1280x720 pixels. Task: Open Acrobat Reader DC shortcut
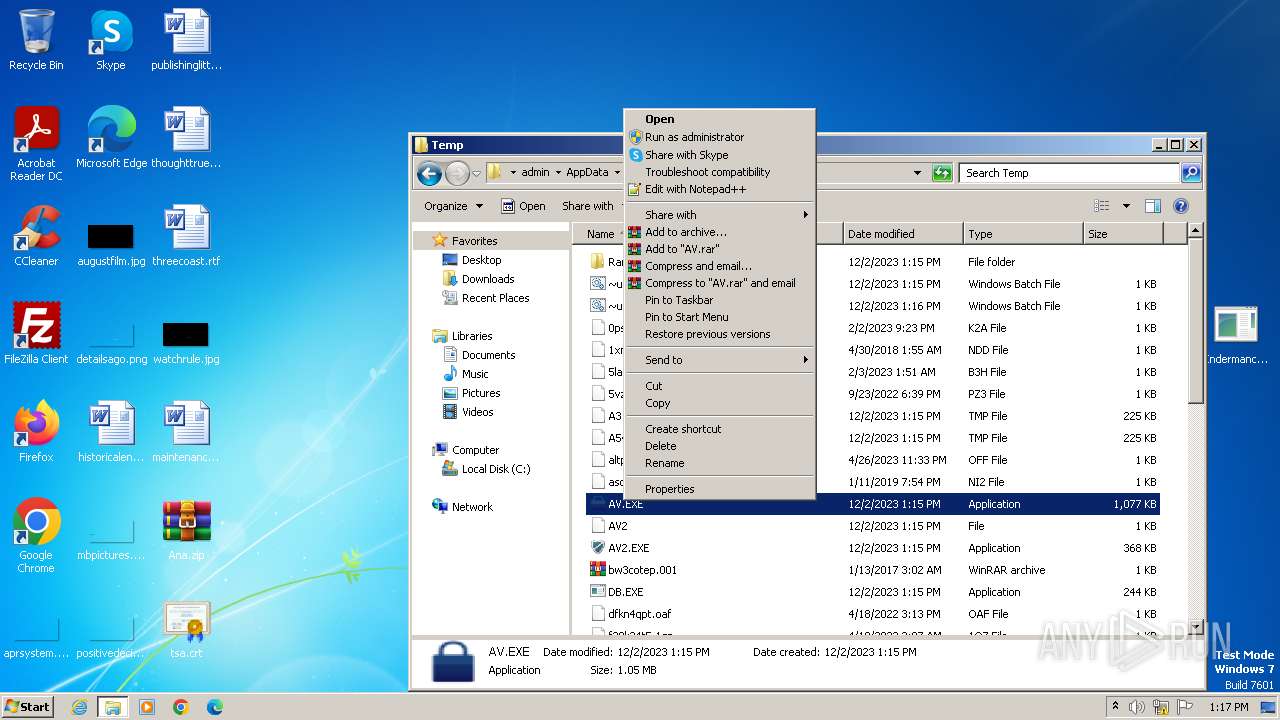click(36, 144)
